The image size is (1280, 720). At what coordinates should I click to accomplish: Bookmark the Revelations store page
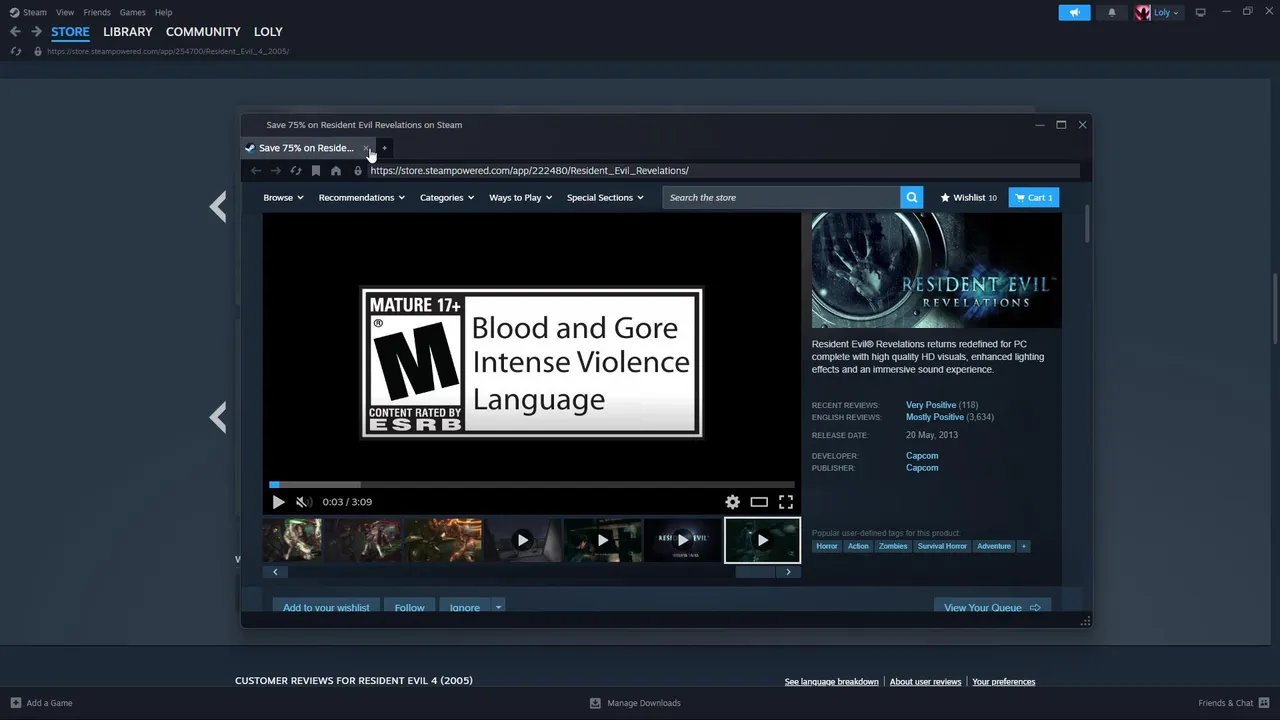coord(316,171)
